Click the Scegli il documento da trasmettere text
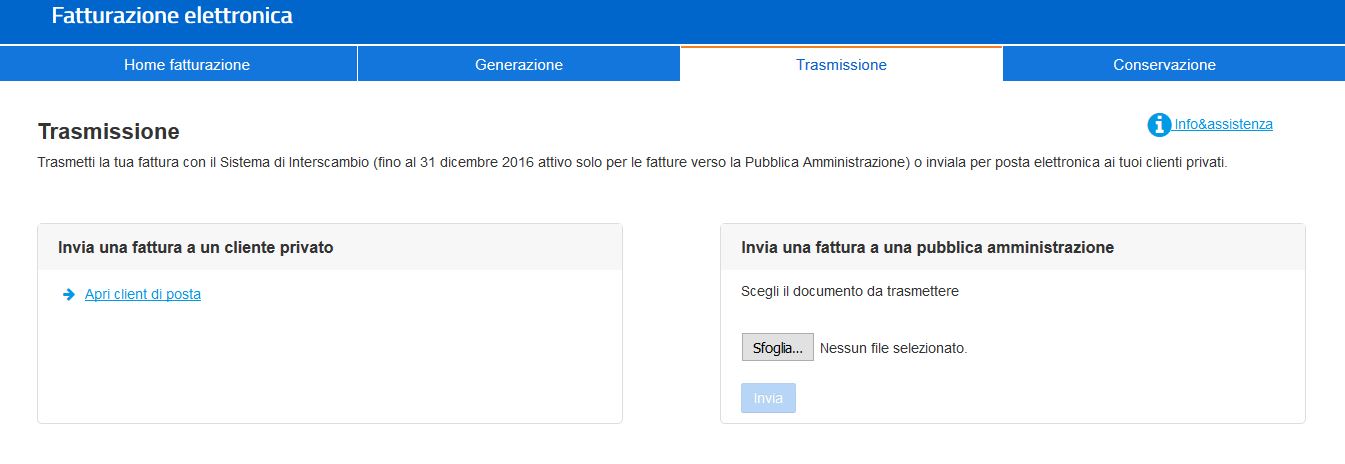This screenshot has height=464, width=1345. pyautogui.click(x=850, y=291)
